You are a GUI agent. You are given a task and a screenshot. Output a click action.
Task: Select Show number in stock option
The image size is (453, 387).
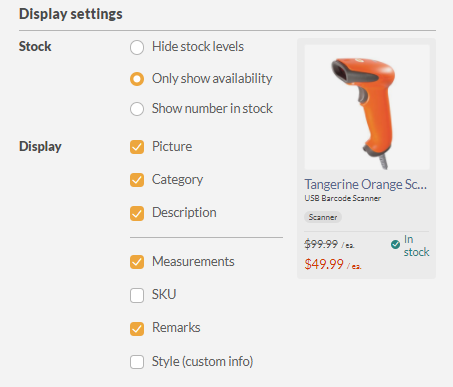click(x=137, y=109)
